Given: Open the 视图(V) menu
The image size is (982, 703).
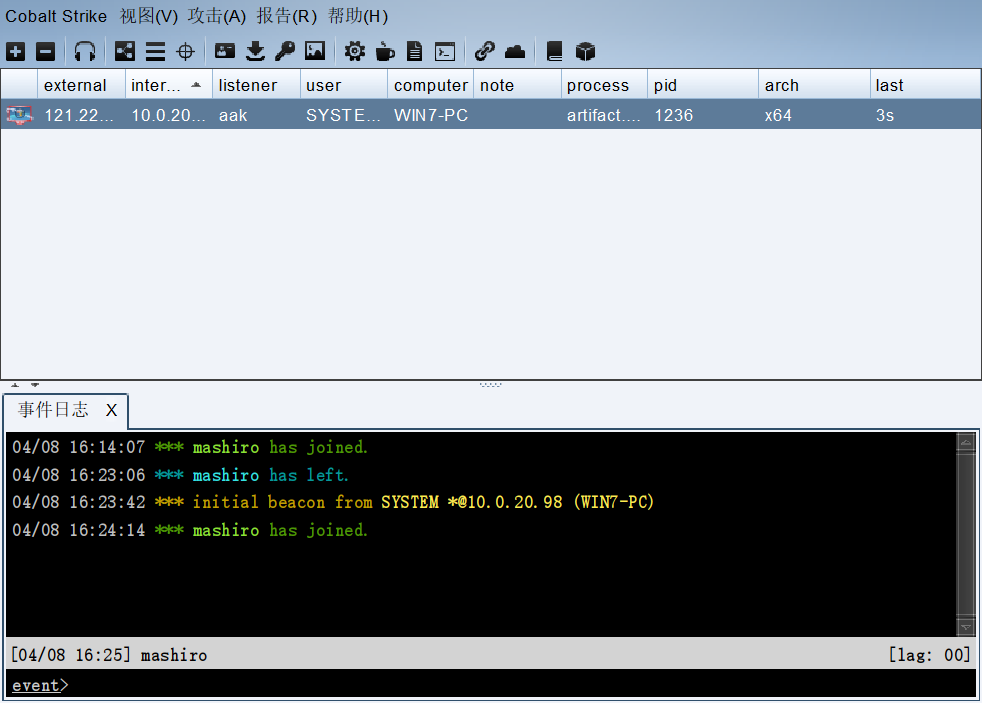Looking at the screenshot, I should tap(149, 16).
